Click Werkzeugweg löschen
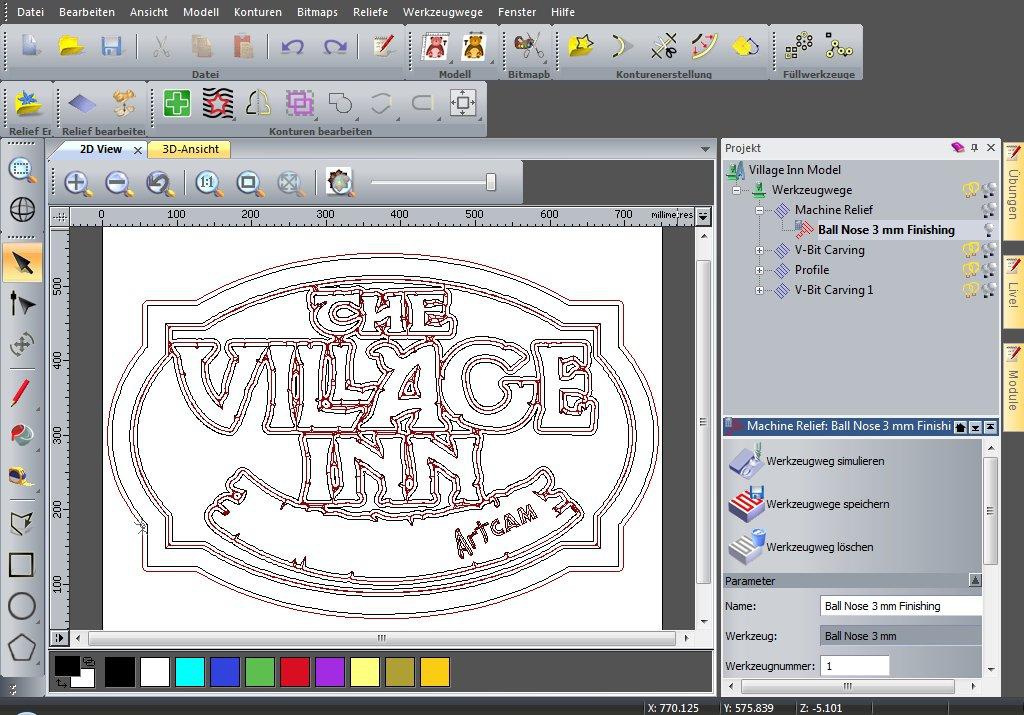This screenshot has height=715, width=1024. click(801, 547)
